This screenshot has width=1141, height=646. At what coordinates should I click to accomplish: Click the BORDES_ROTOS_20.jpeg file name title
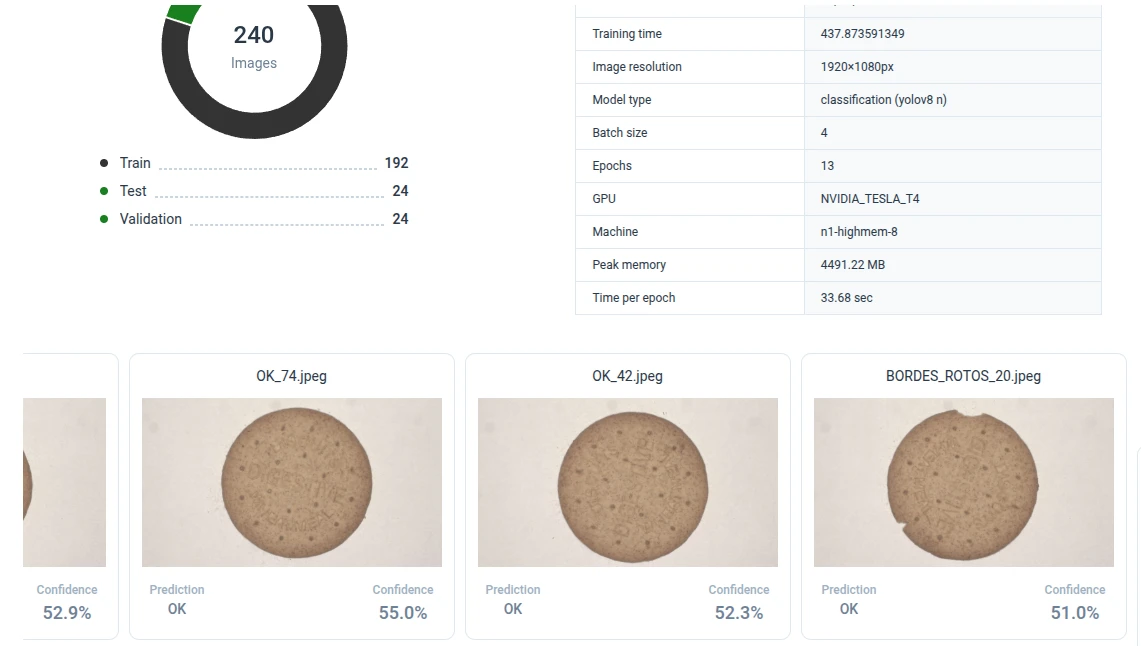(x=964, y=376)
